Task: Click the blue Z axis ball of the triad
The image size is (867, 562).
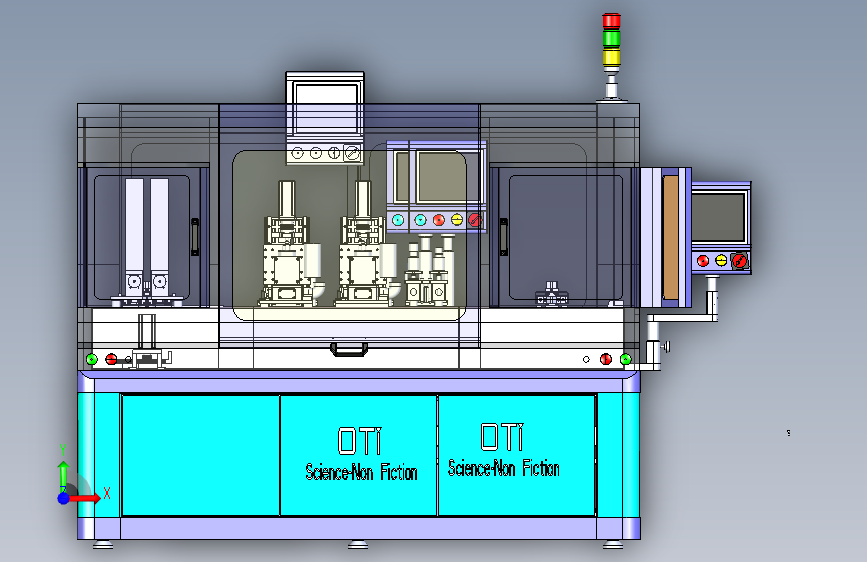Action: [64, 498]
